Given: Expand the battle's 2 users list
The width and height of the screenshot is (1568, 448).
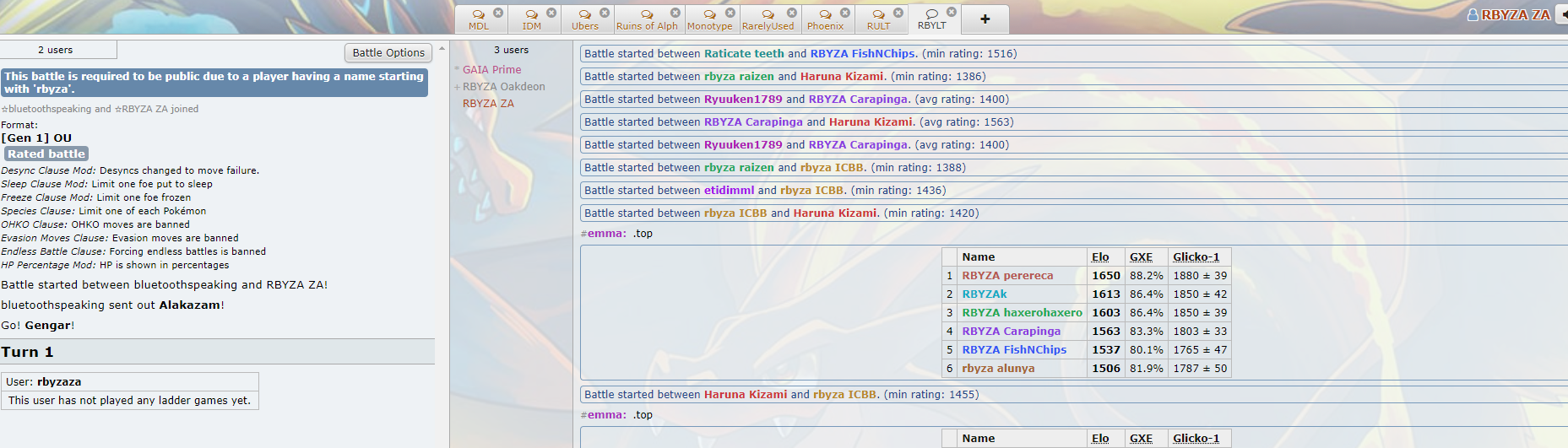Looking at the screenshot, I should coord(56,50).
